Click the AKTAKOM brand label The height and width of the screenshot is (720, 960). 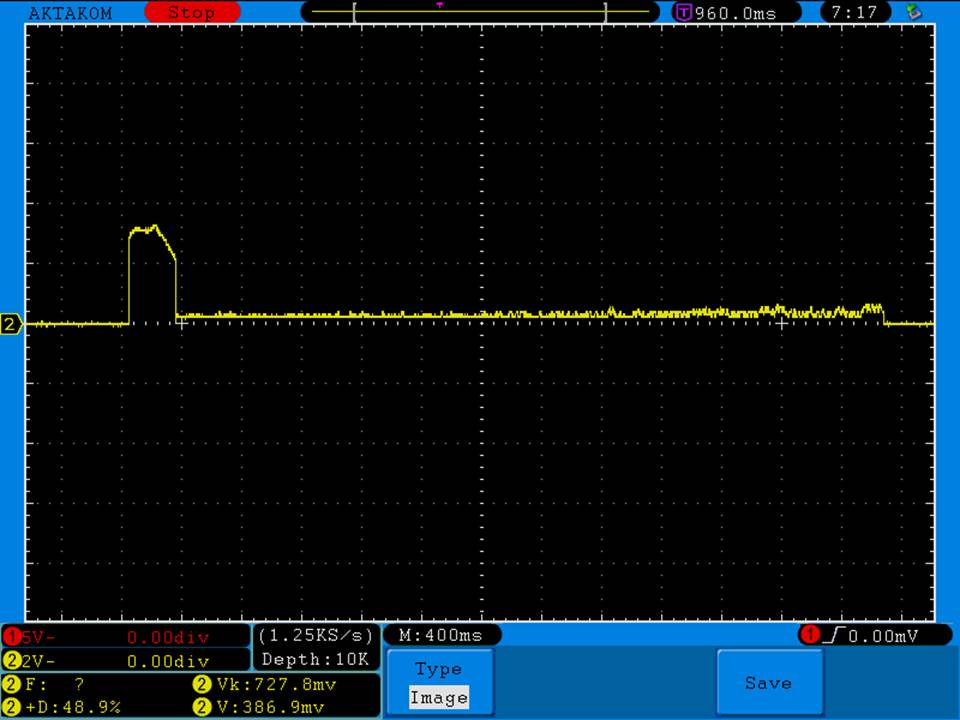click(71, 13)
